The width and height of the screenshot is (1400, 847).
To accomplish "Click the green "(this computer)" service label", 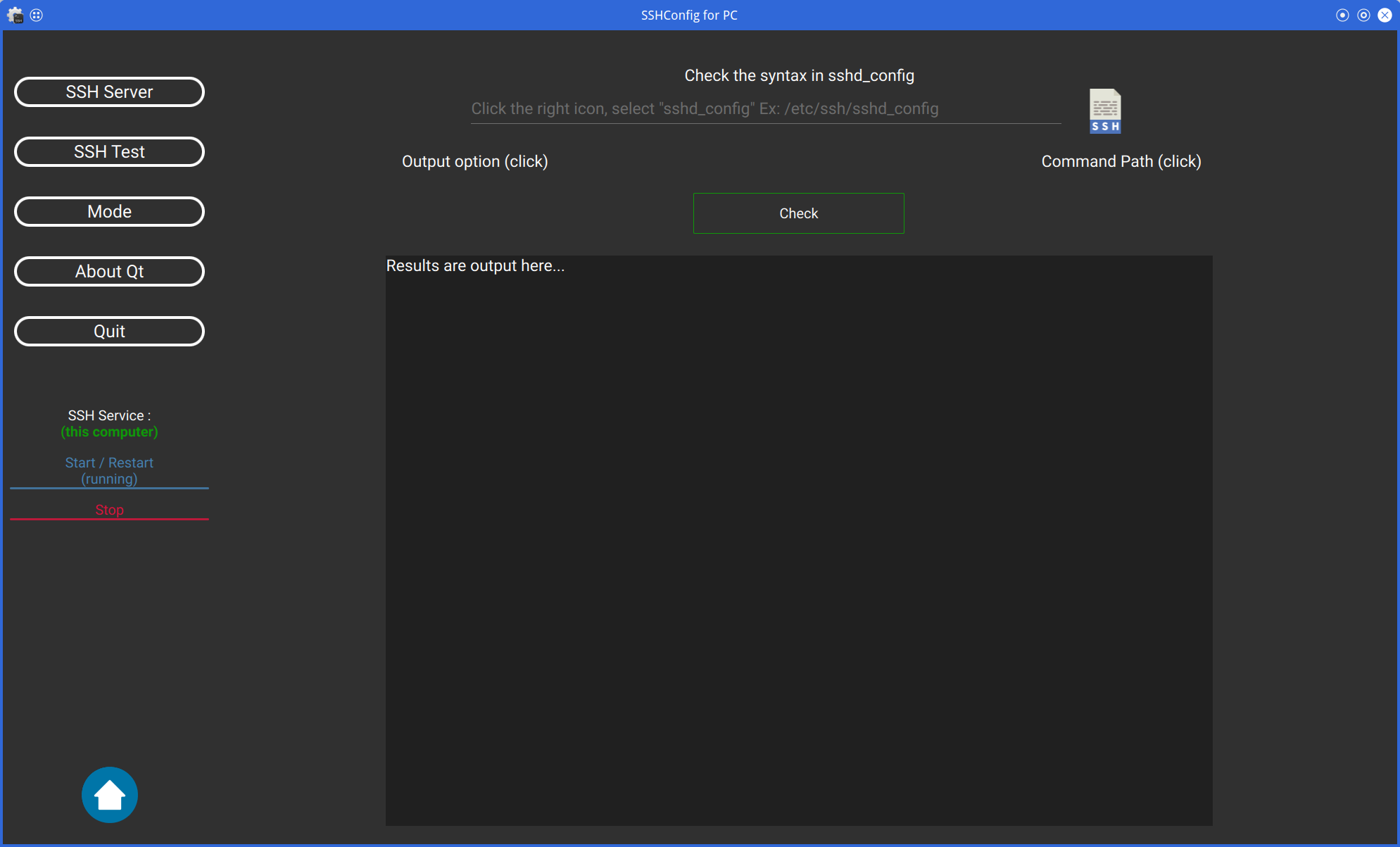I will point(109,432).
